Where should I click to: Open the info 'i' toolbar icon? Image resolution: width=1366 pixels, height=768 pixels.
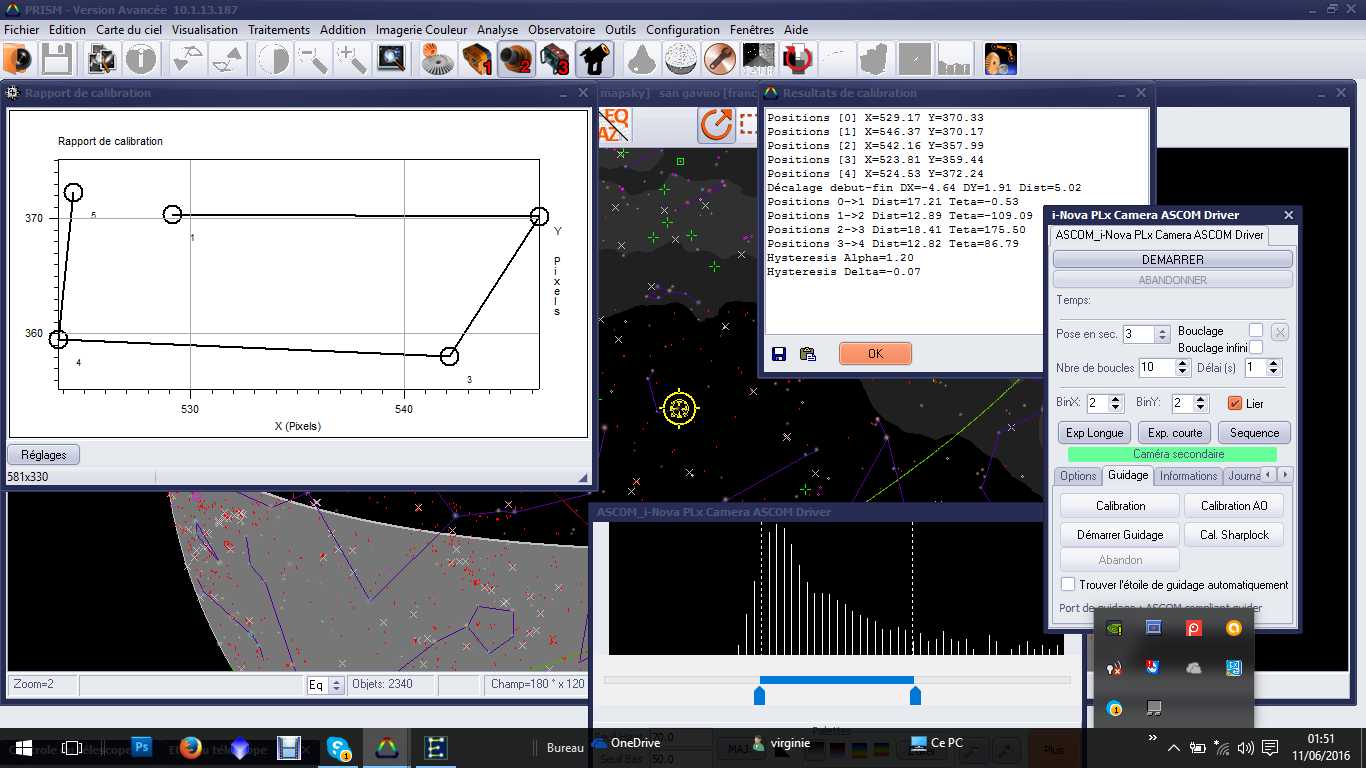tap(141, 60)
